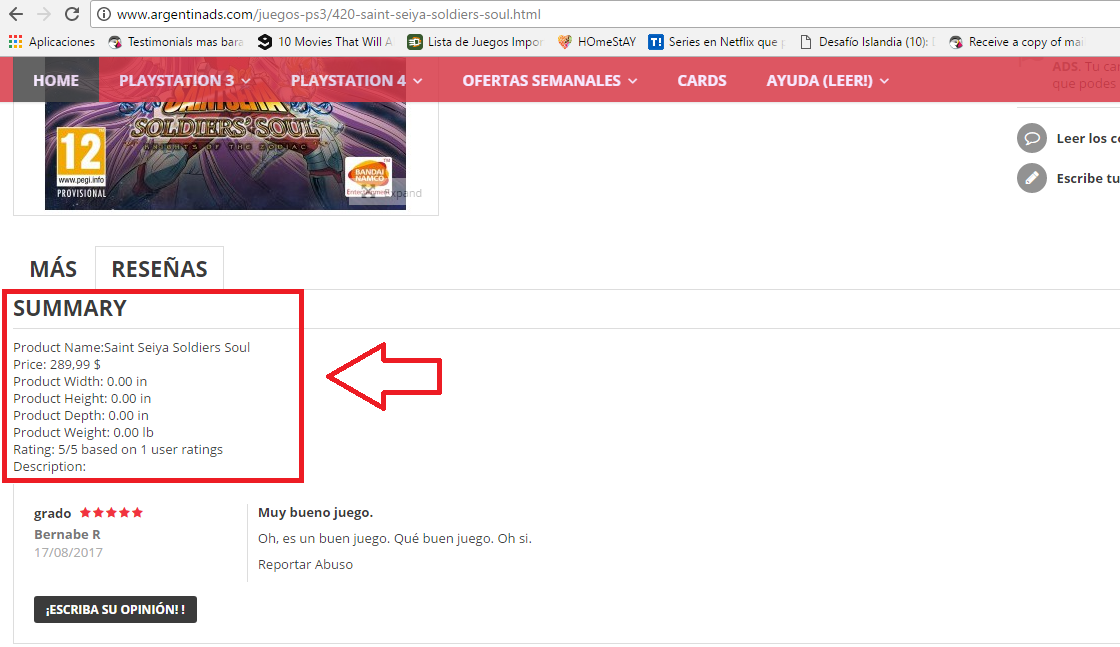Open AYUDA (LEER!) menu item
Viewport: 1120px width, 647px height.
[819, 81]
